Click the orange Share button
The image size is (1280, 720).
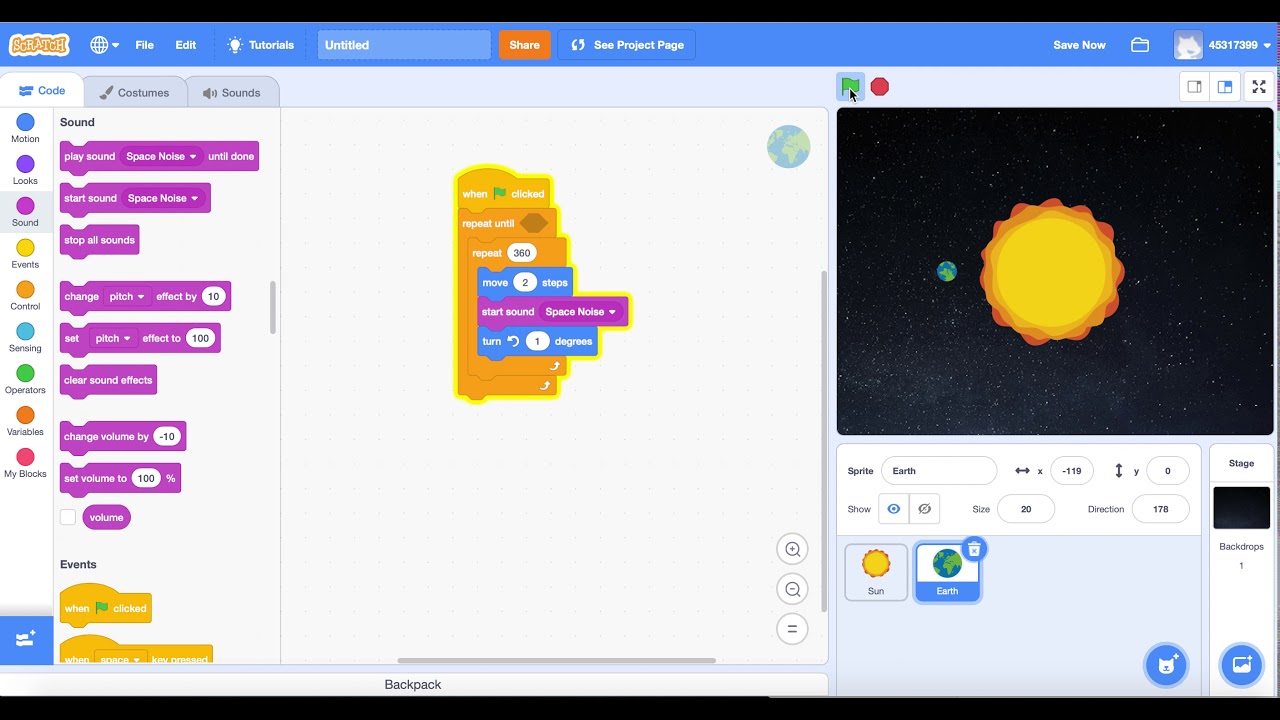coord(524,45)
